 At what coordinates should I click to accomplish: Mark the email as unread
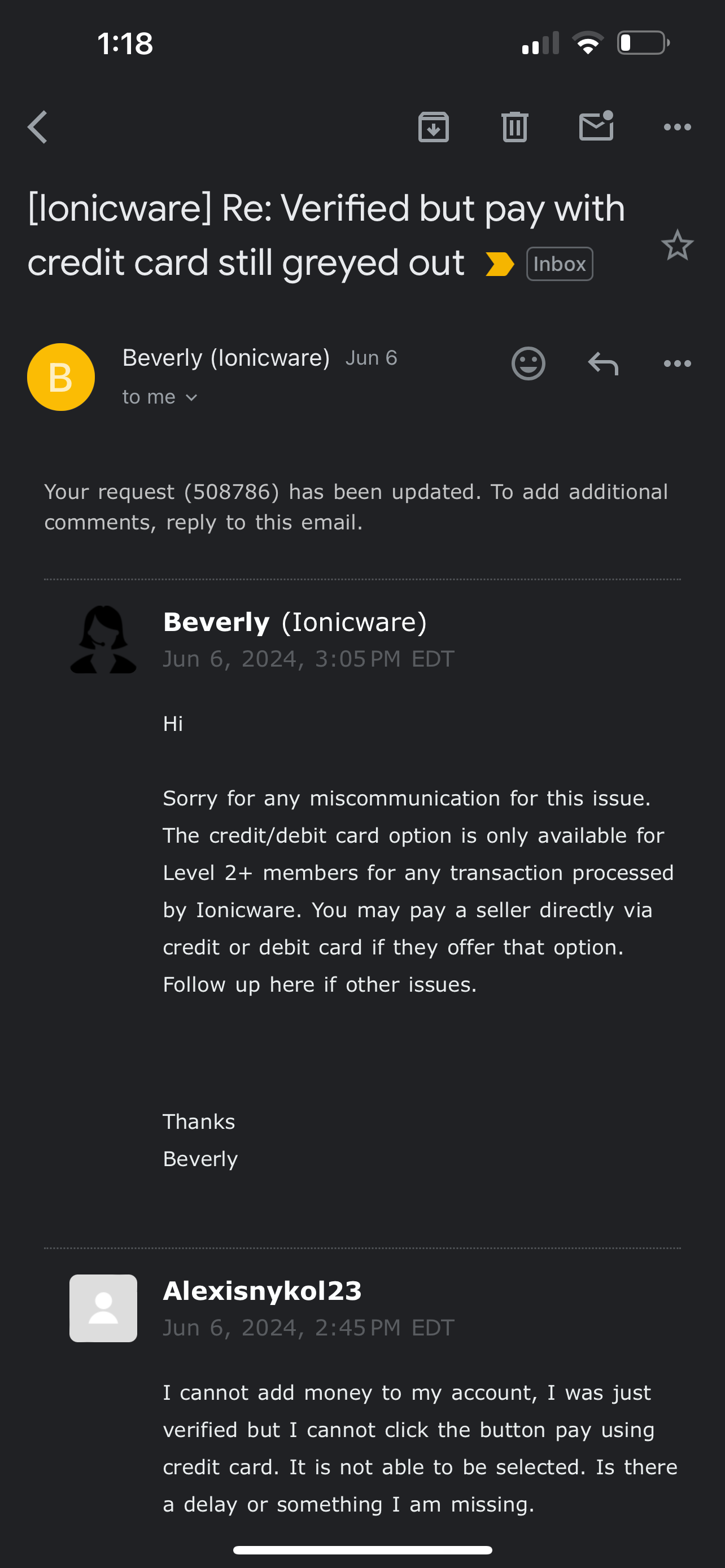596,126
